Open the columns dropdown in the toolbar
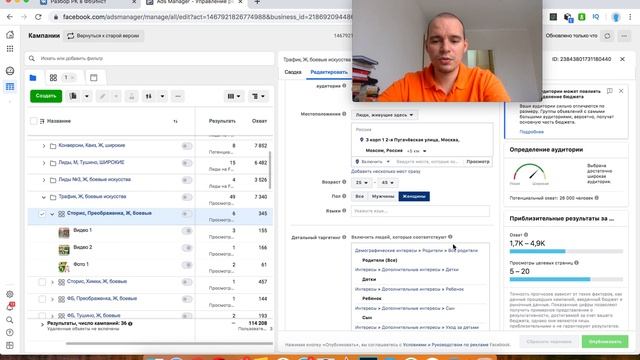The width and height of the screenshot is (640, 360). pyautogui.click(x=234, y=96)
